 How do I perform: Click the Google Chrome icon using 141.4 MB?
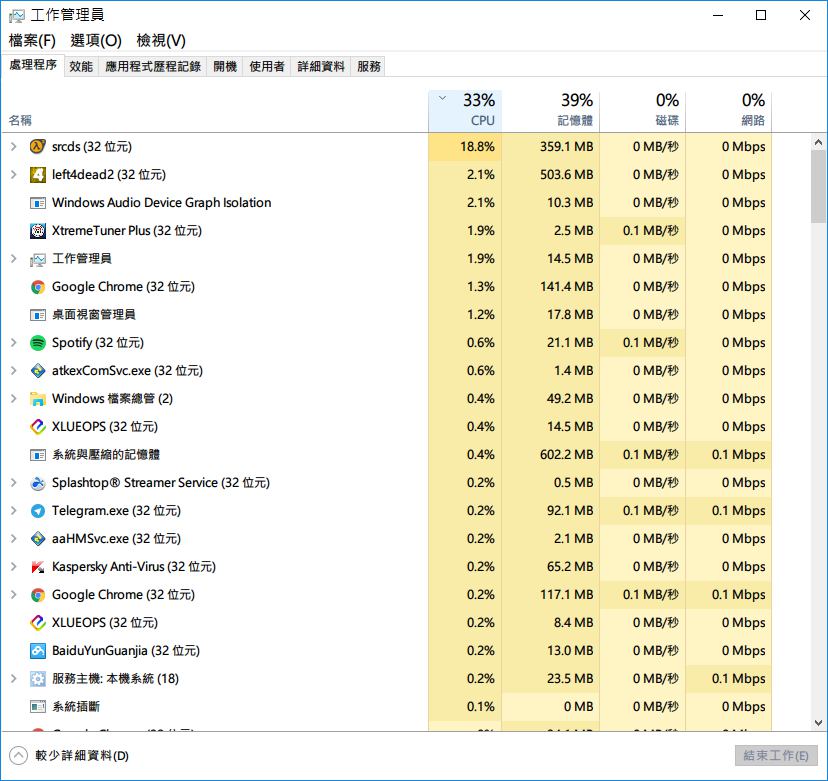(37, 287)
